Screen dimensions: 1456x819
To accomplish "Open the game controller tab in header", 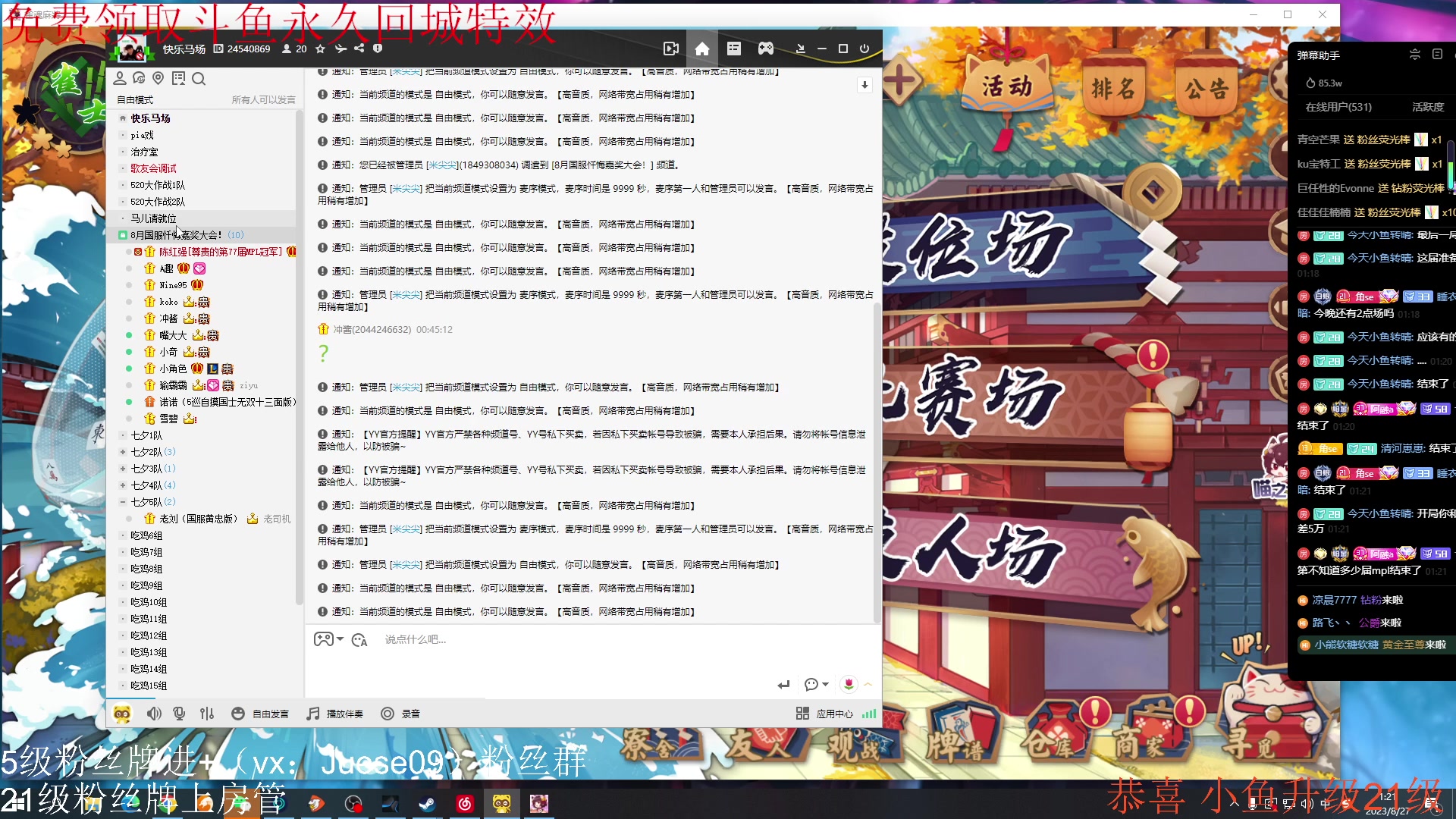I will tap(766, 49).
